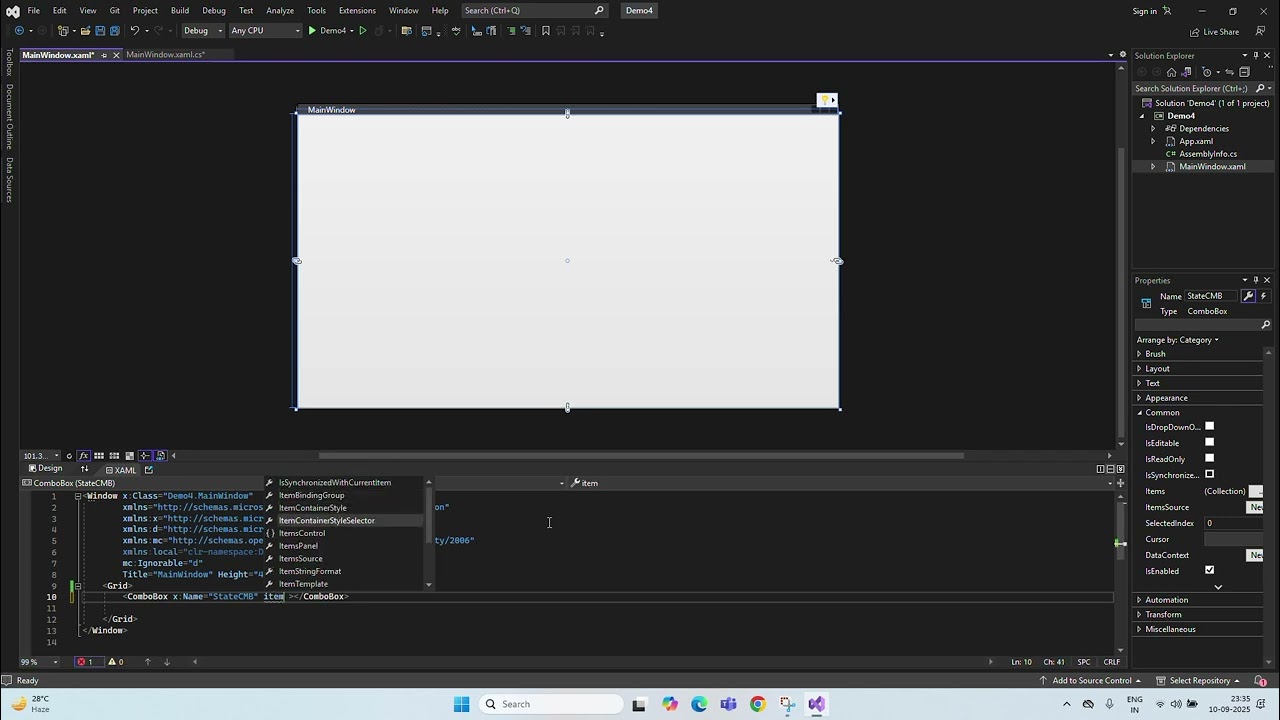Click the designer horizontal scrollbar

pyautogui.click(x=640, y=456)
